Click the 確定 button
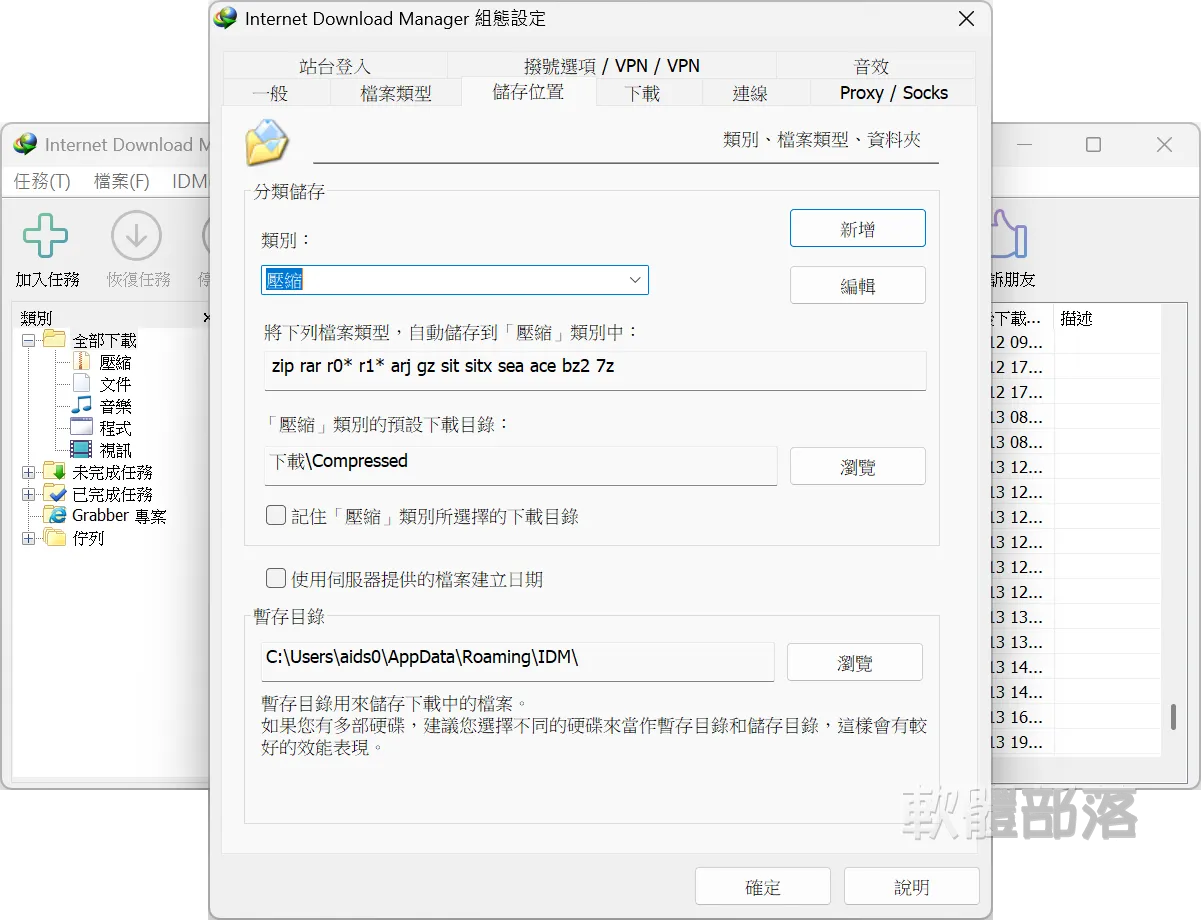The width and height of the screenshot is (1201, 920). pyautogui.click(x=763, y=887)
